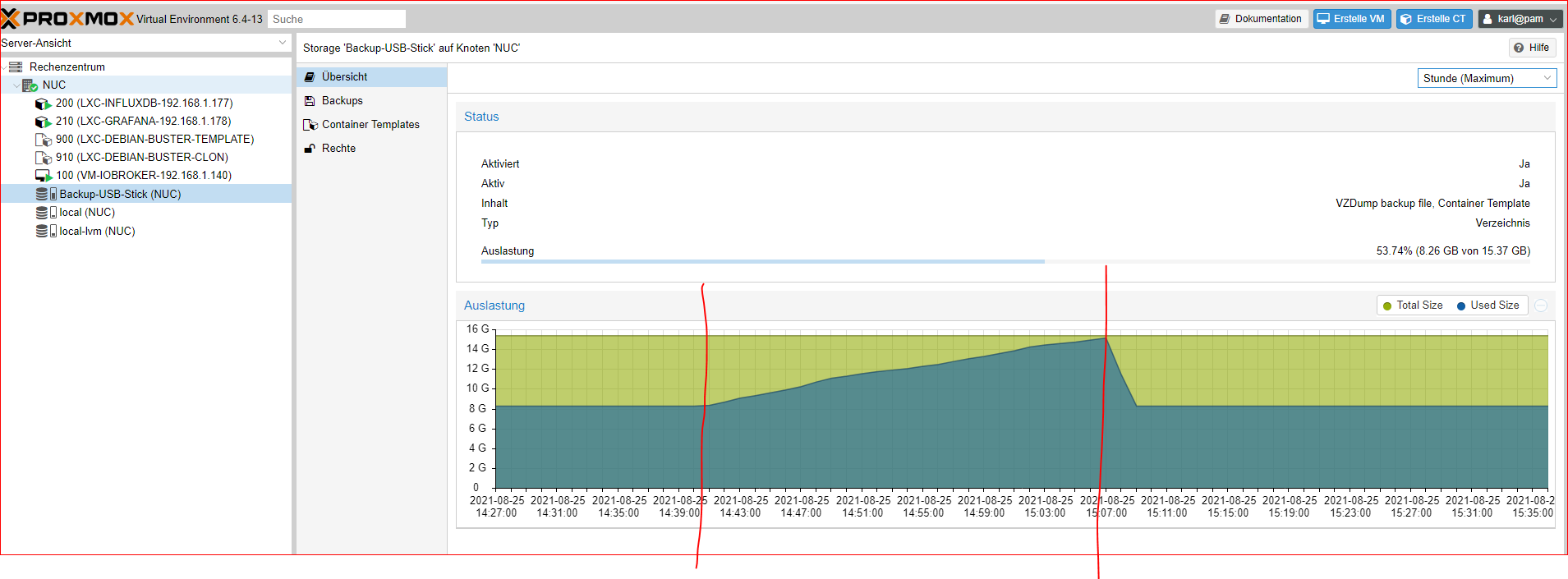This screenshot has width=1568, height=579.
Task: Select local-lvm (NUC) storage row
Action: point(146,231)
